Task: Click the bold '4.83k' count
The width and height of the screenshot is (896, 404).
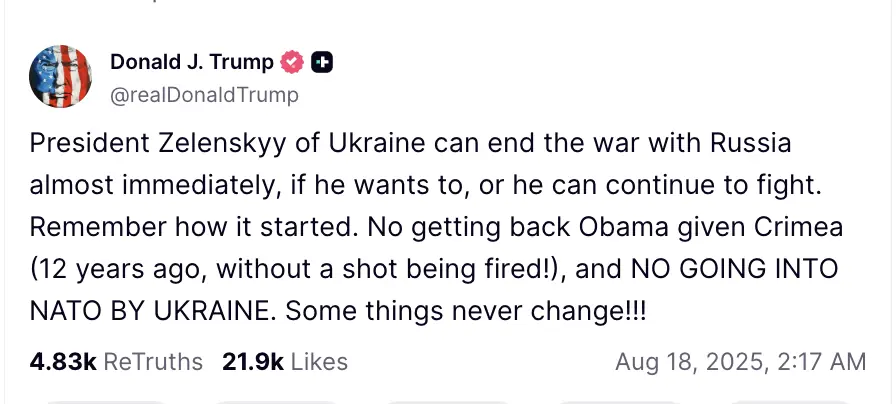Action: [x=62, y=361]
